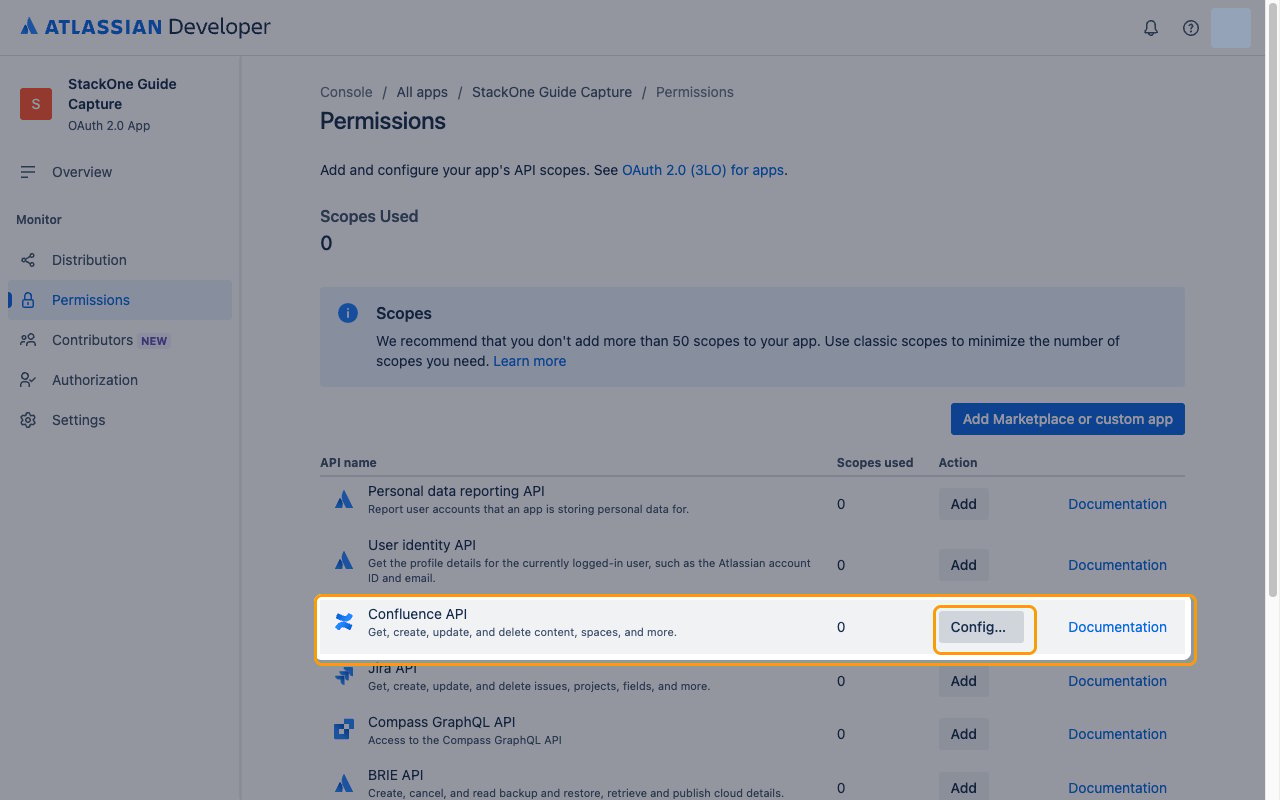Add the Jira API
1280x800 pixels.
pyautogui.click(x=963, y=681)
